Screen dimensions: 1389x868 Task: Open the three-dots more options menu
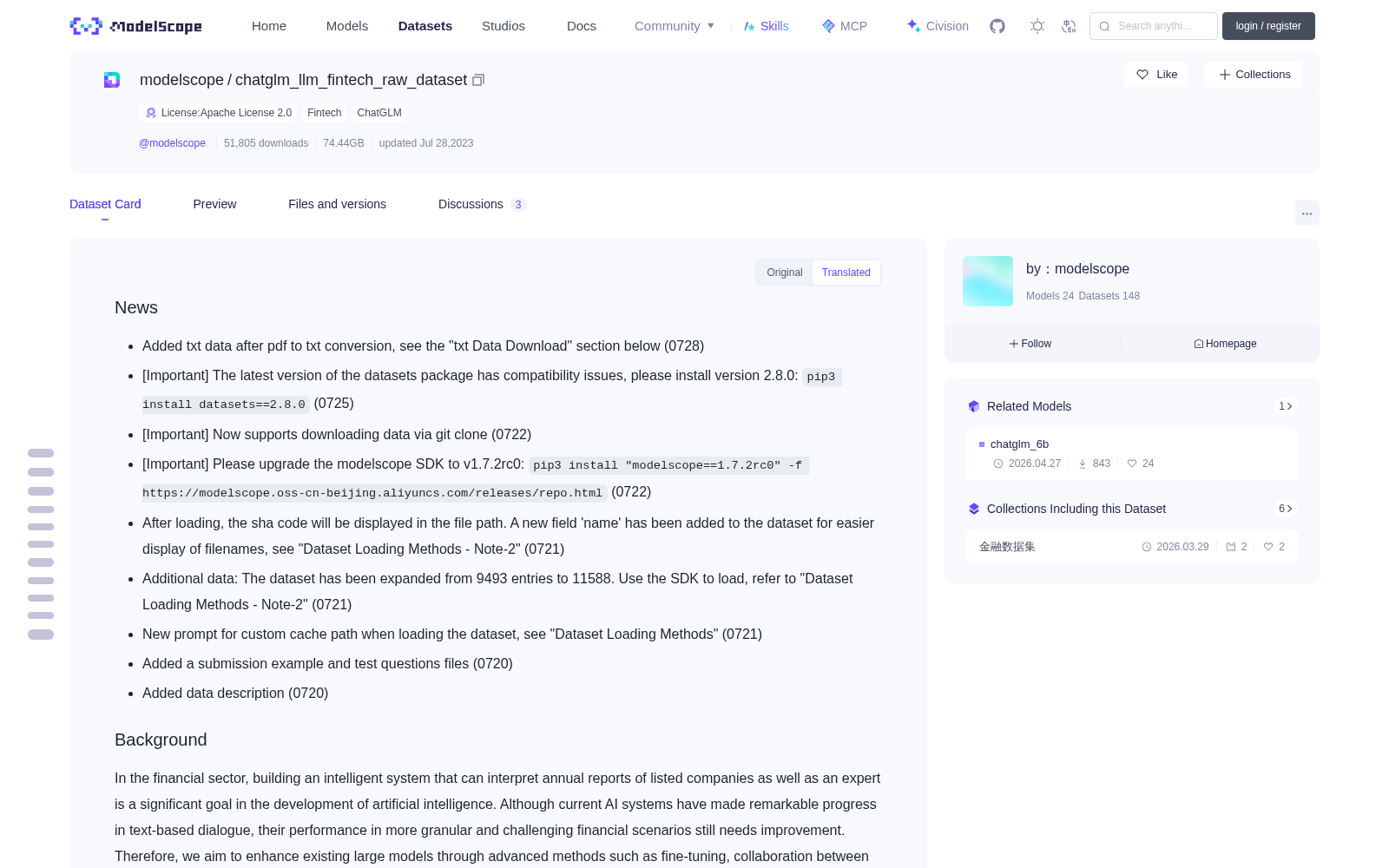pyautogui.click(x=1307, y=213)
